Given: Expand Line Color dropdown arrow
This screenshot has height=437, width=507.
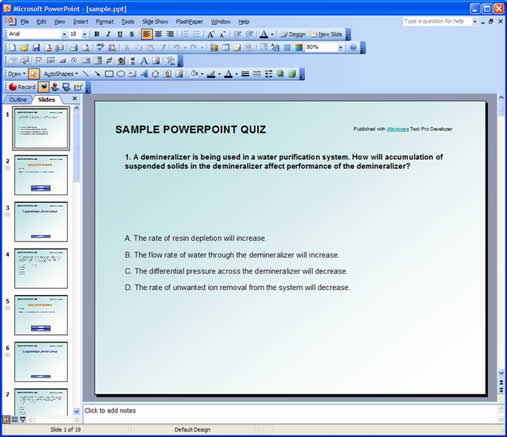Looking at the screenshot, I should point(219,74).
